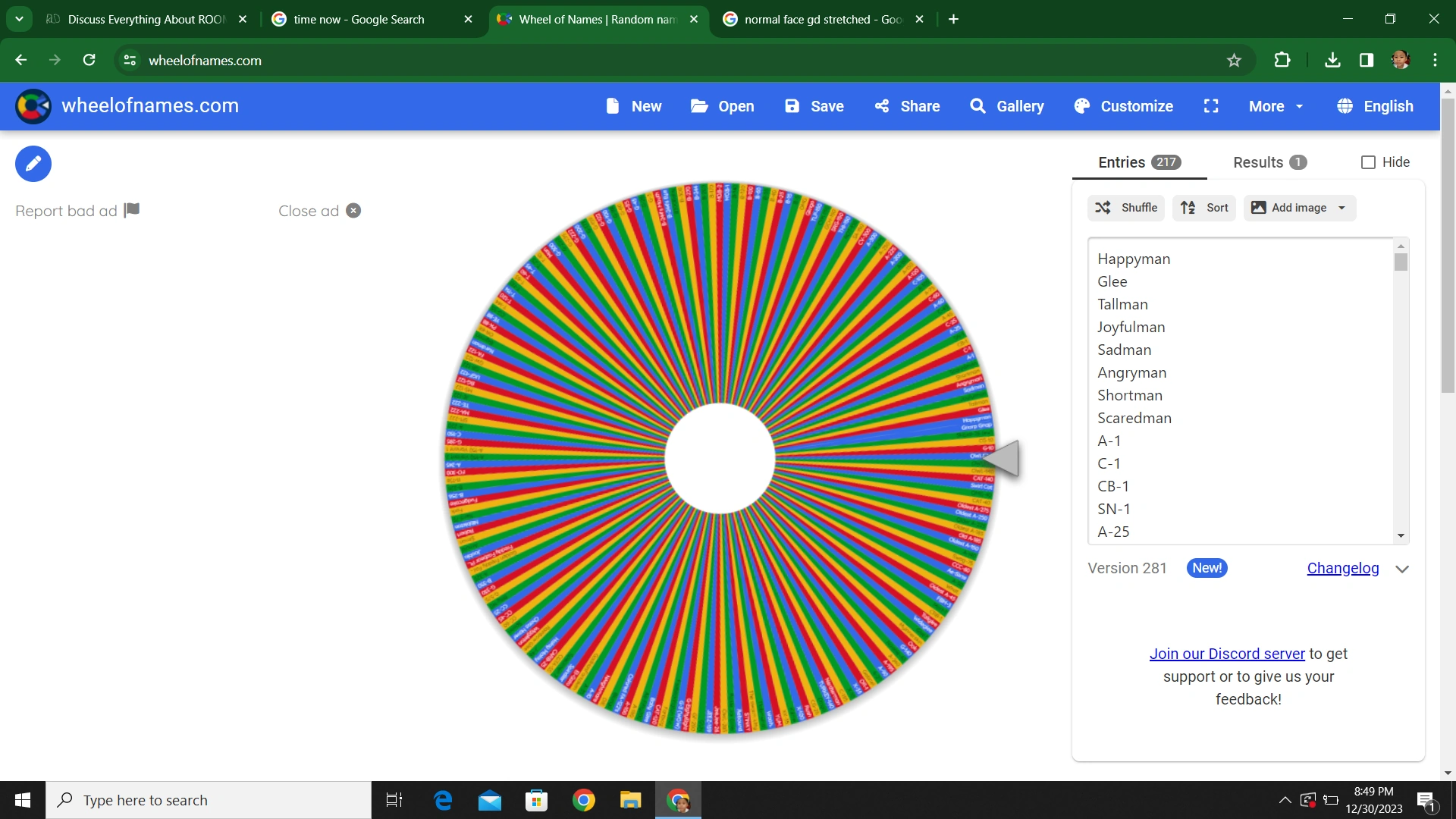Save the current wheel

[814, 106]
